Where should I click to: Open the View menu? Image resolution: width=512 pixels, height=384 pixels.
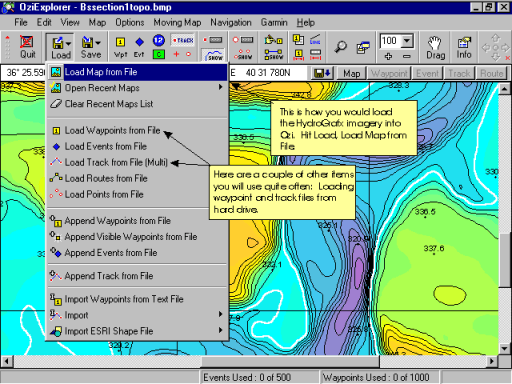pos(70,22)
